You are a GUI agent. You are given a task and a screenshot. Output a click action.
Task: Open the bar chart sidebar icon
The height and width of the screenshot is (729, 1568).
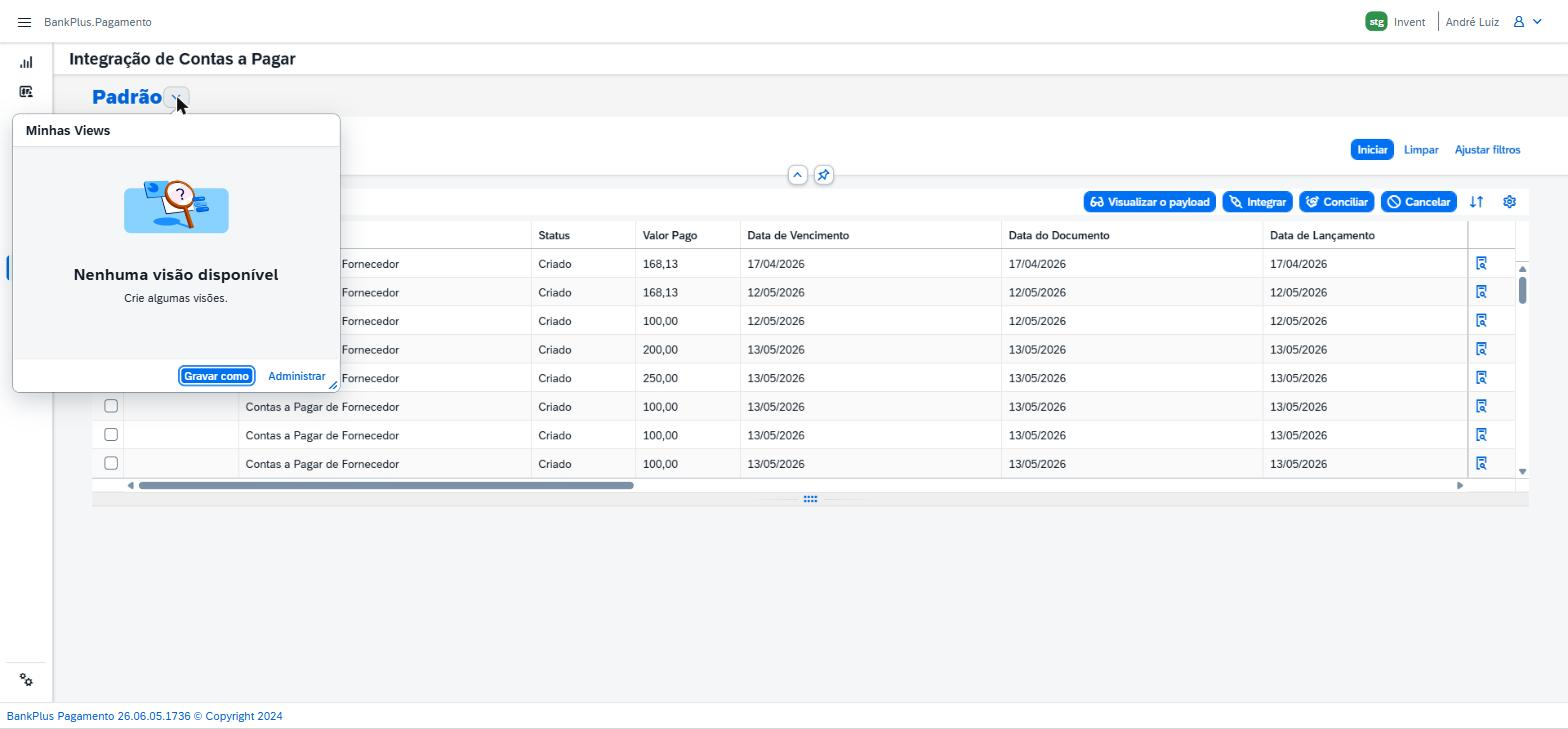[26, 62]
